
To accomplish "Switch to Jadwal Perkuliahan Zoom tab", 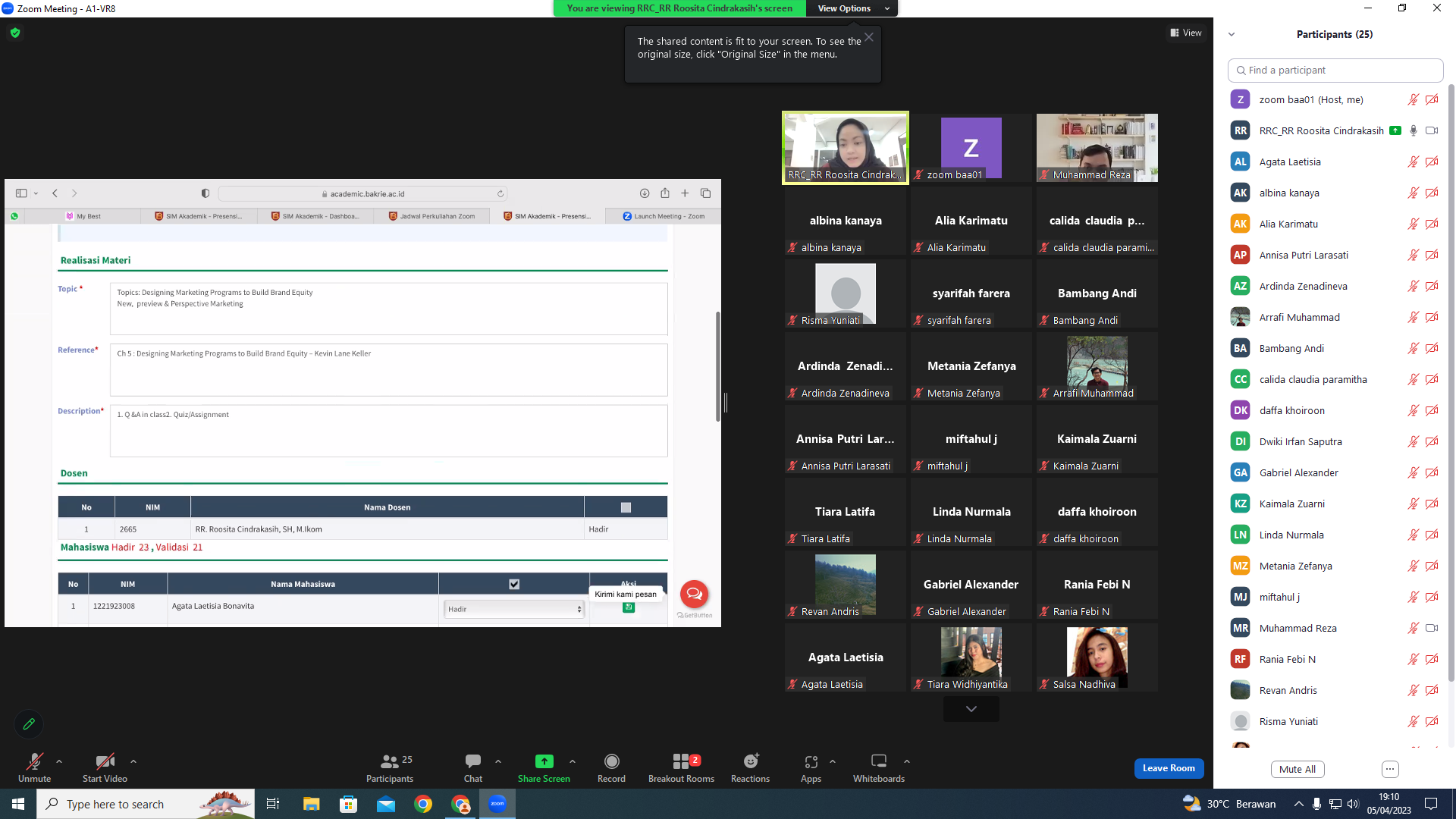I will pos(432,216).
